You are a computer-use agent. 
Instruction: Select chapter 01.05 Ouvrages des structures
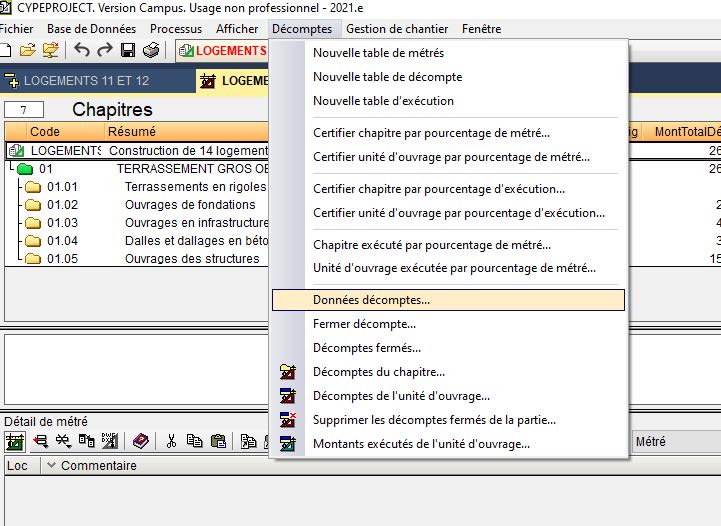(x=191, y=259)
